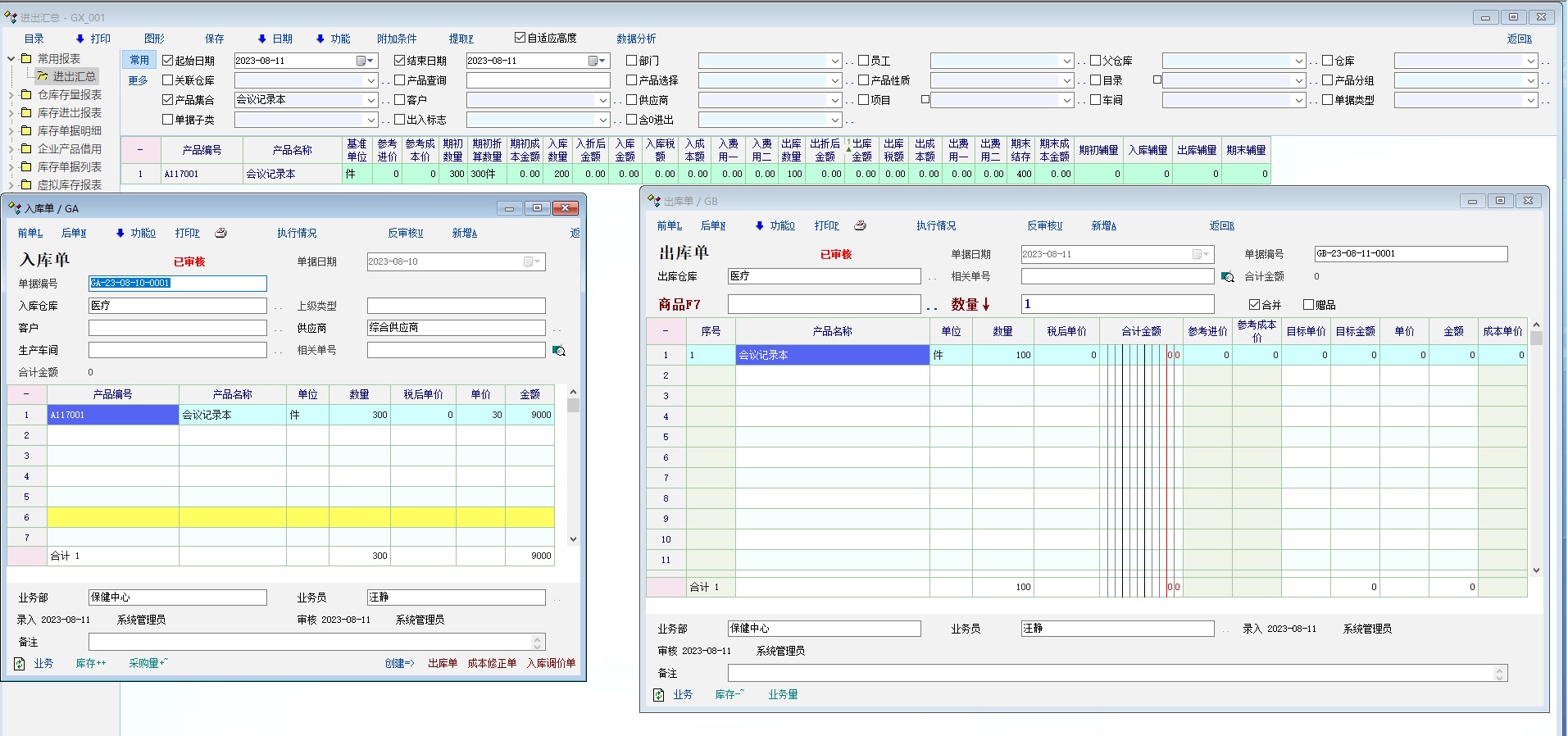Toggle the 合并 checkbox in 出库单
This screenshot has width=1568, height=736.
tap(1254, 305)
